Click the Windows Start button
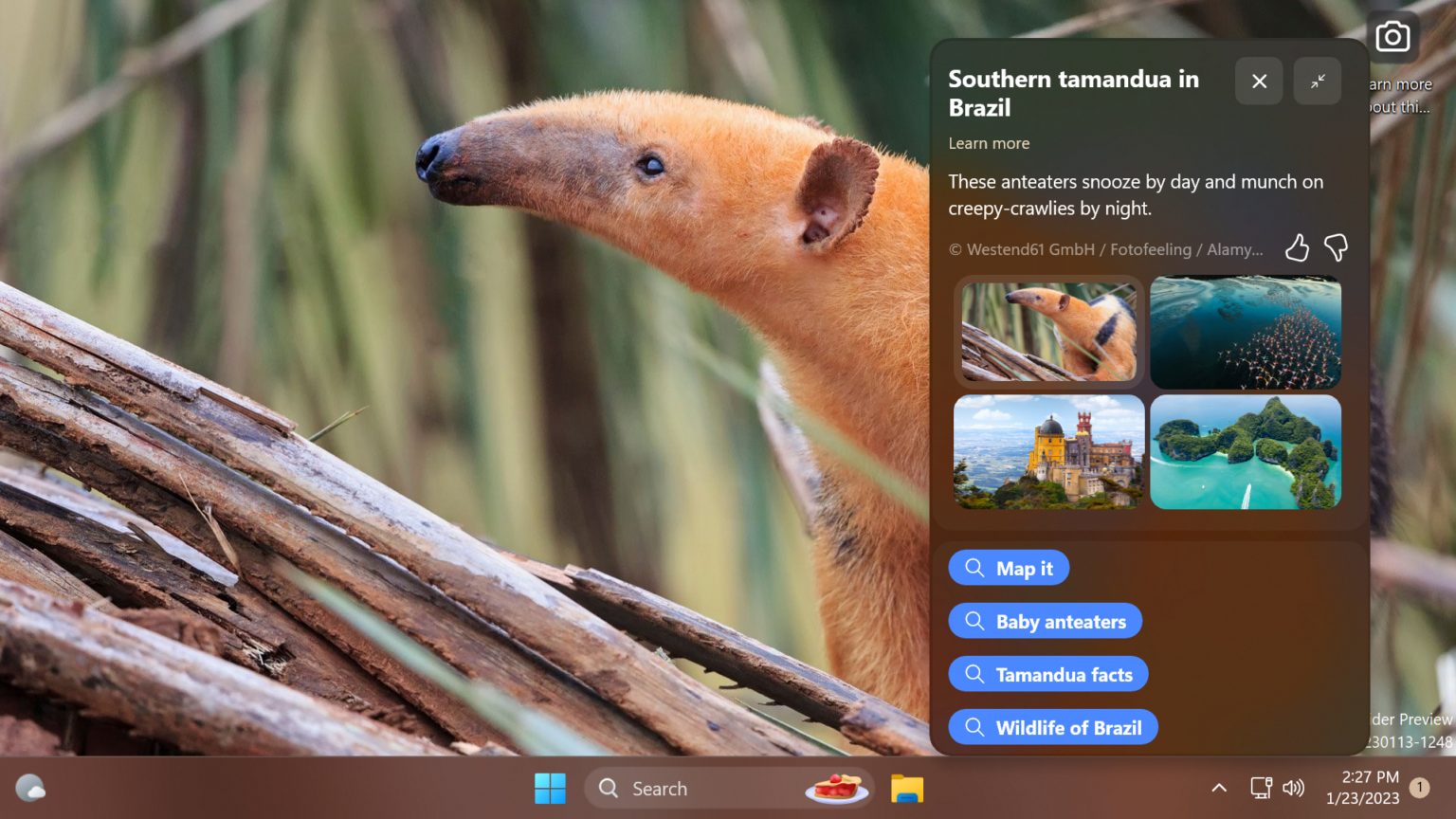 [551, 788]
